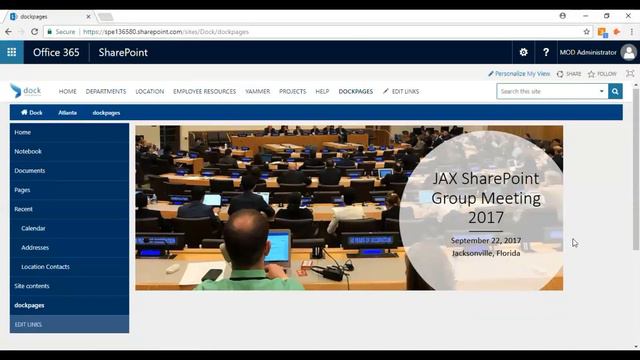
Task: Open PROJECTS in the top navigation
Action: click(293, 91)
